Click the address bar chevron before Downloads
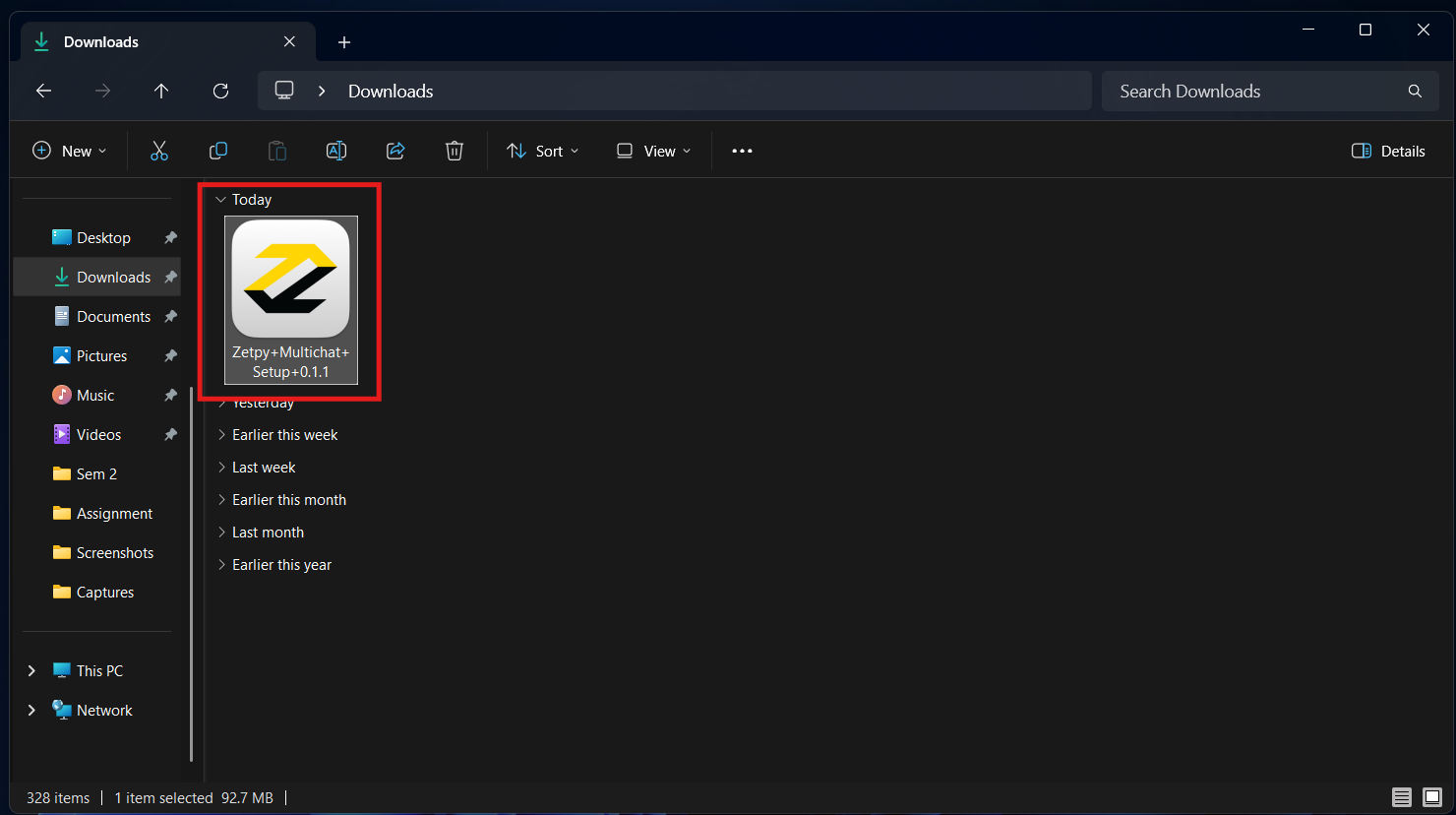The width and height of the screenshot is (1456, 815). click(x=322, y=91)
